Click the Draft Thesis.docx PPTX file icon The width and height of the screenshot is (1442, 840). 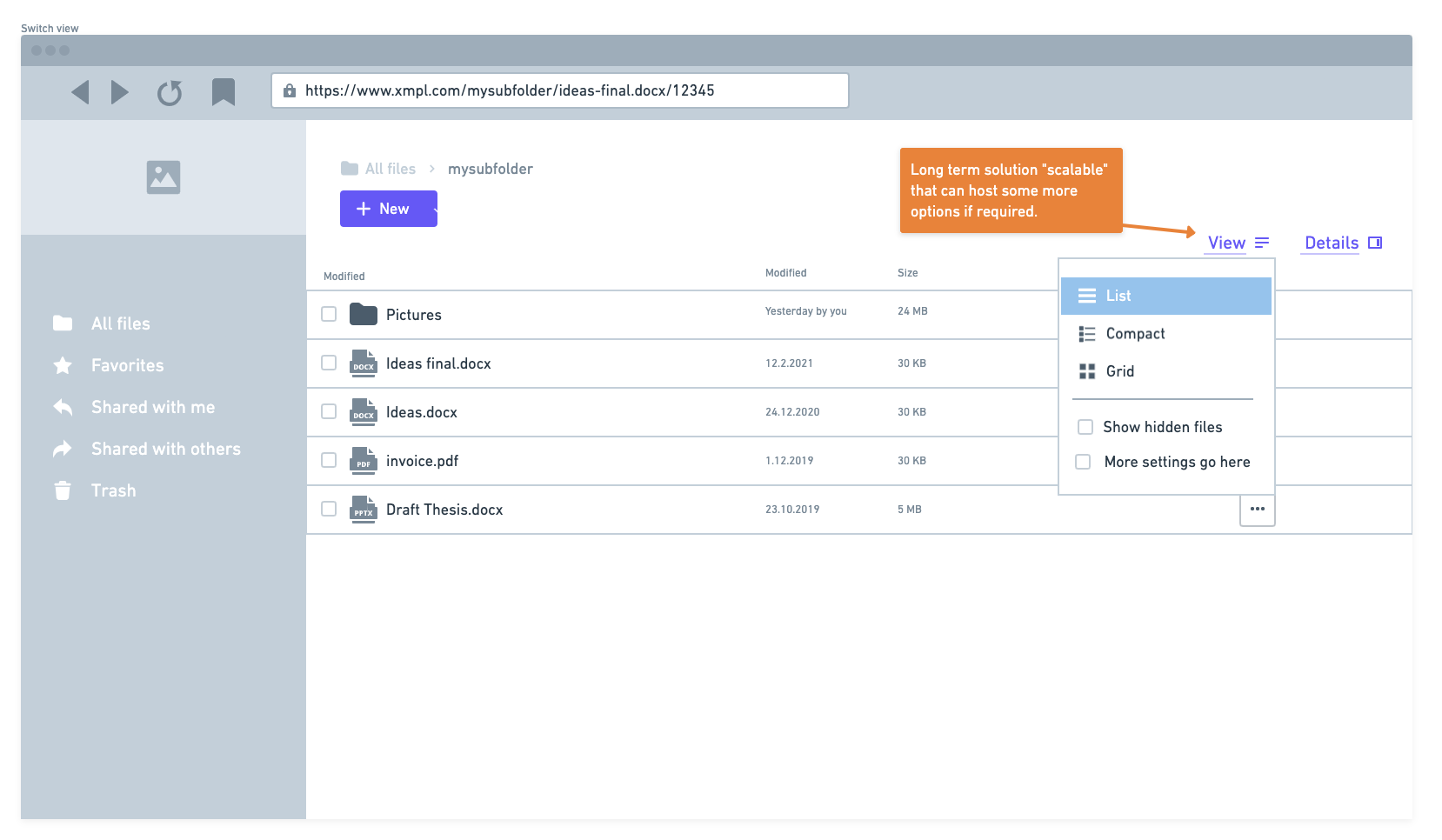[364, 509]
